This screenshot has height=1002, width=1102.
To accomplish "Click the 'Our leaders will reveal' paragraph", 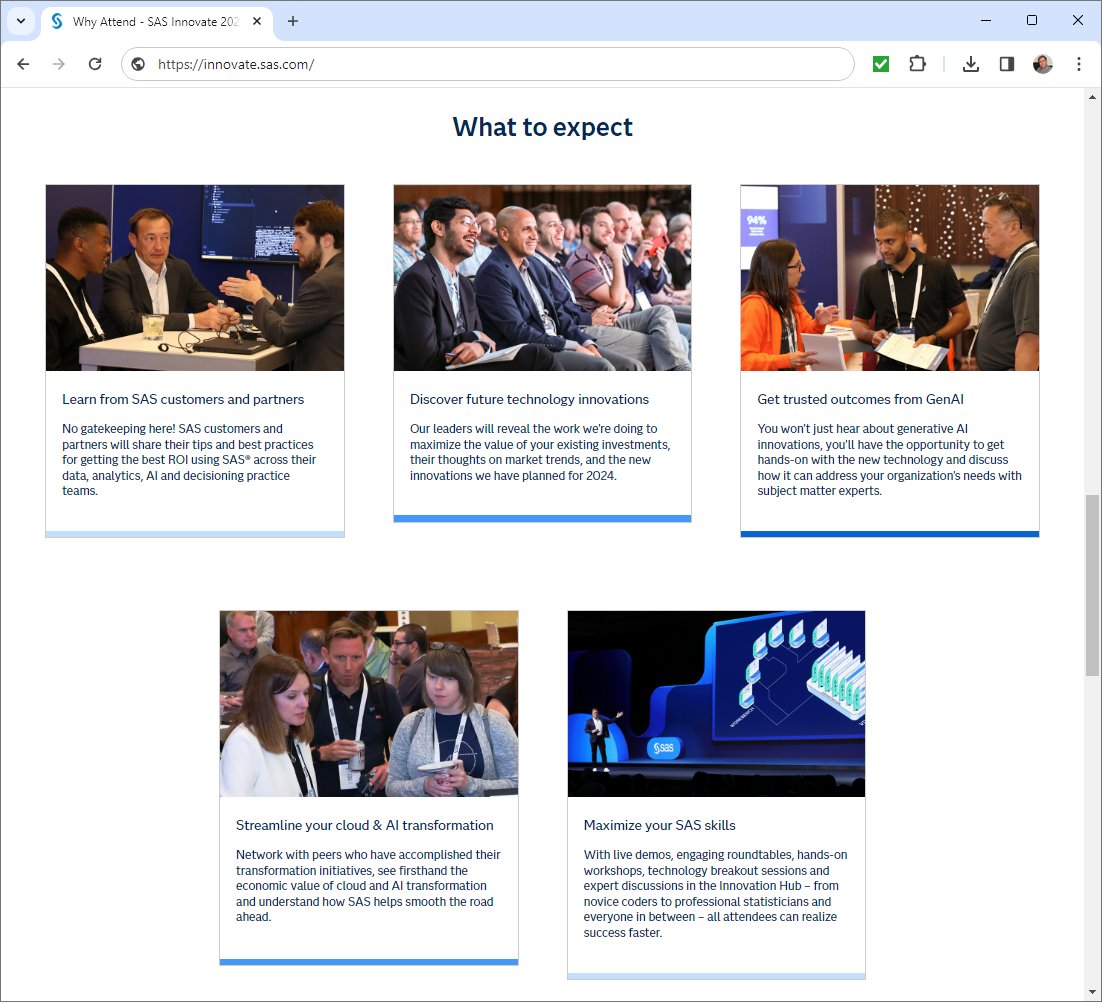I will click(540, 452).
